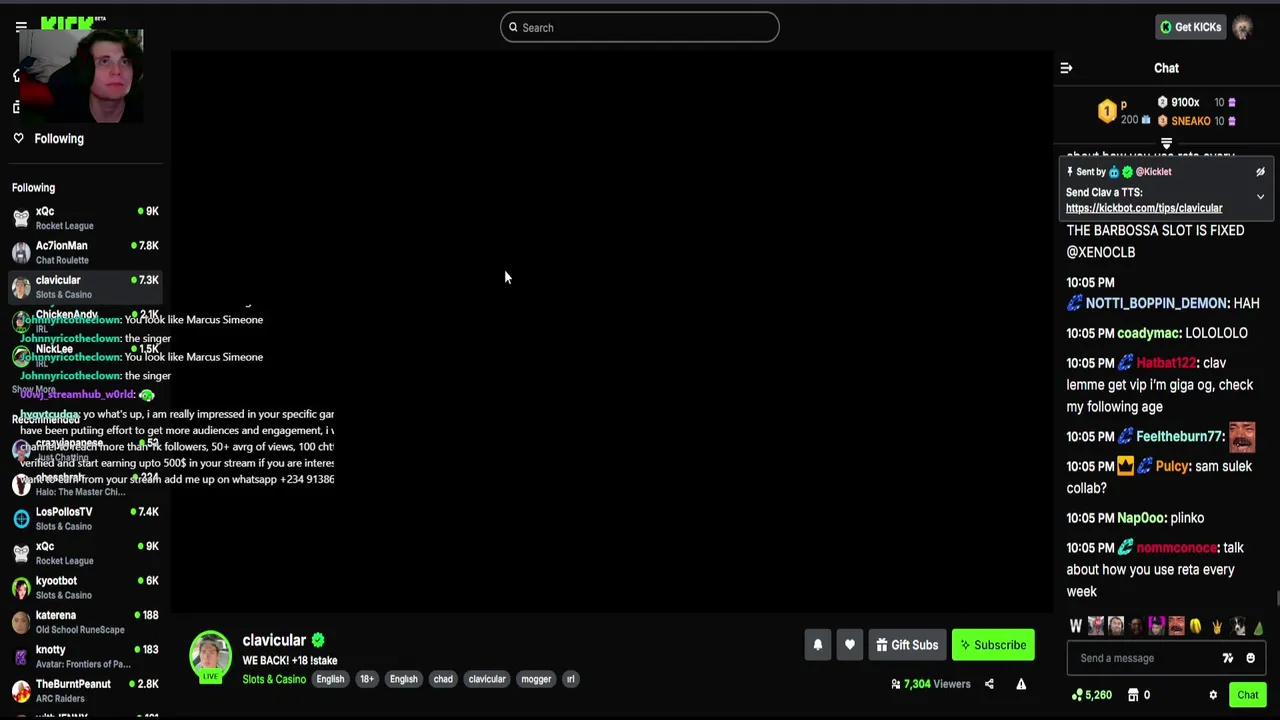Insert the dog quick emote
The image size is (1280, 720).
(x=1238, y=627)
